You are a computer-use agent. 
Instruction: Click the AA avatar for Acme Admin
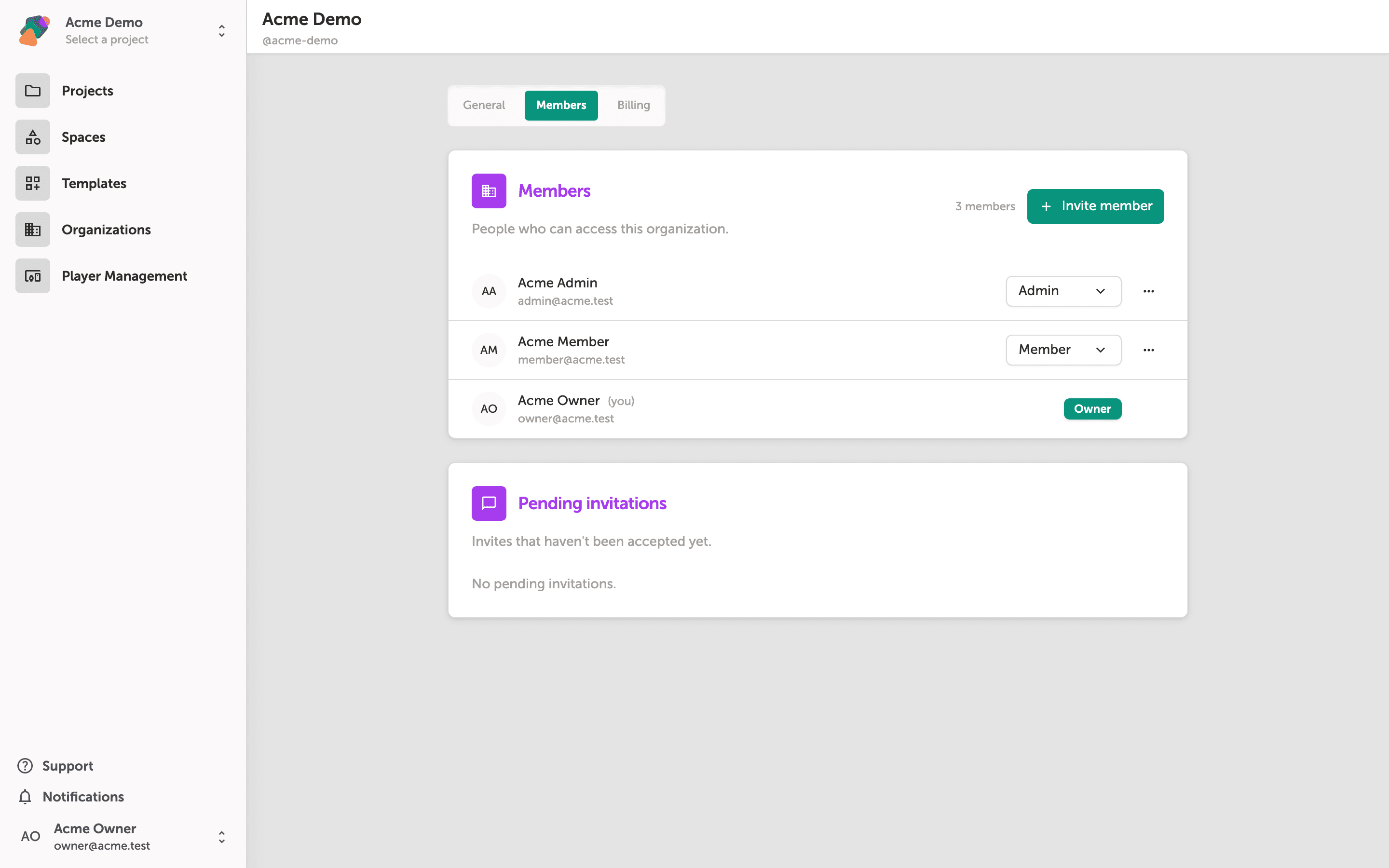489,291
